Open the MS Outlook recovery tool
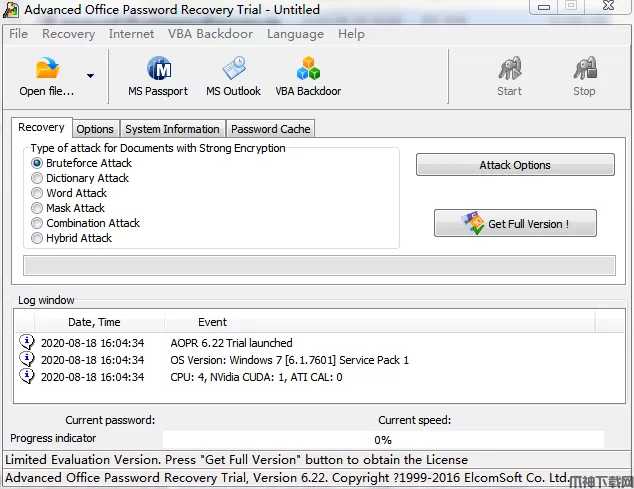 (x=233, y=76)
